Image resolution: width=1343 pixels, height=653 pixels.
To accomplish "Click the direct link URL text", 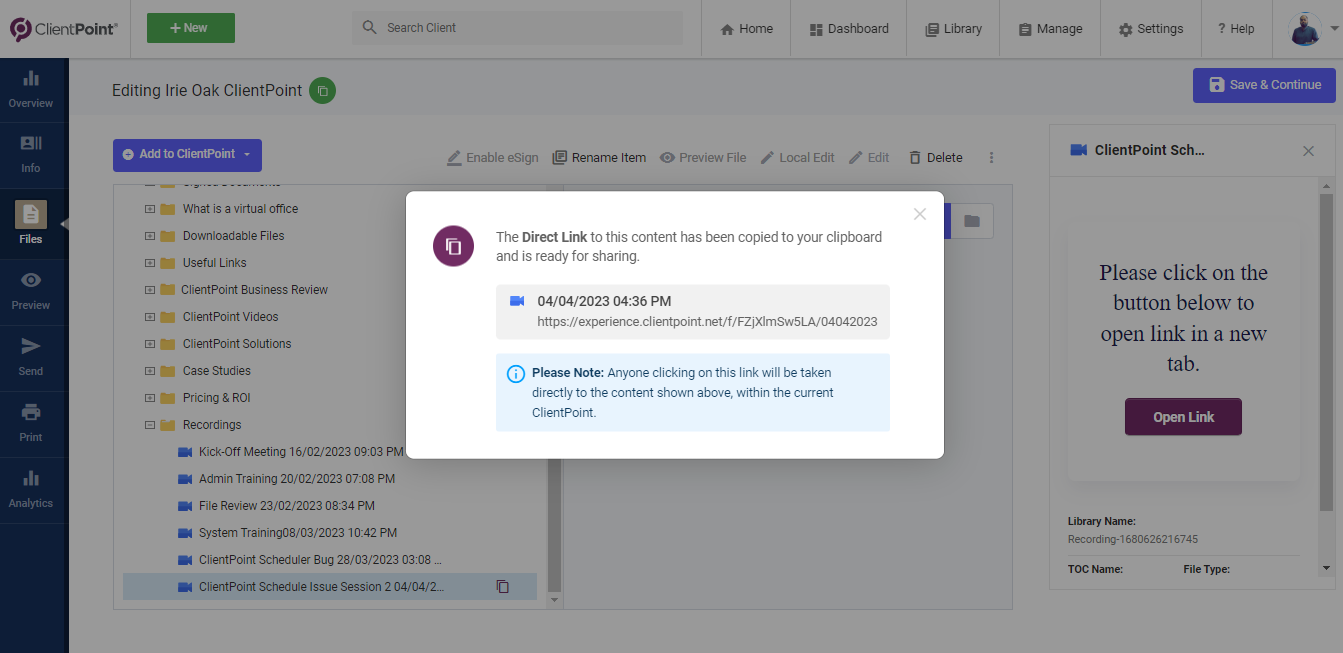I will coord(707,322).
